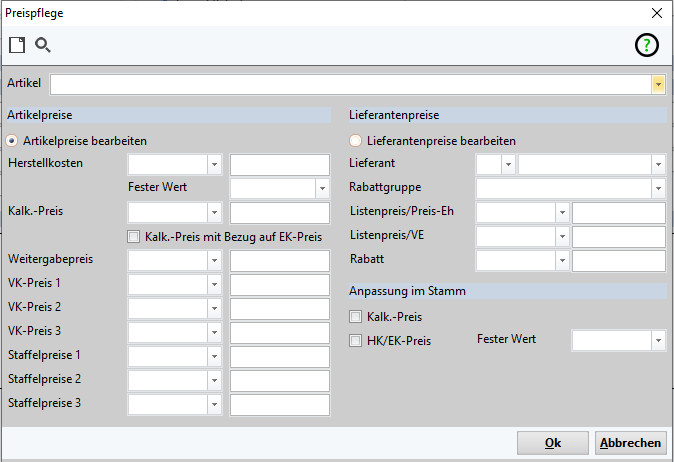Click into the Artikel input field
The image size is (674, 462).
tap(350, 84)
